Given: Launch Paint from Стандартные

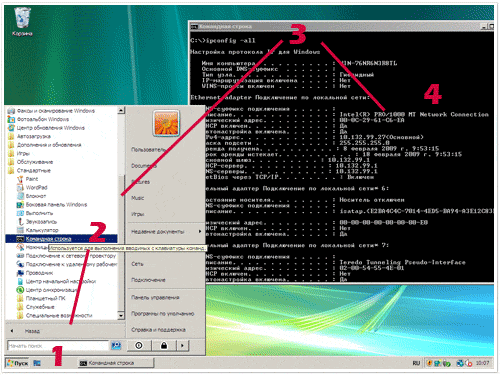Looking at the screenshot, I should point(27,179).
